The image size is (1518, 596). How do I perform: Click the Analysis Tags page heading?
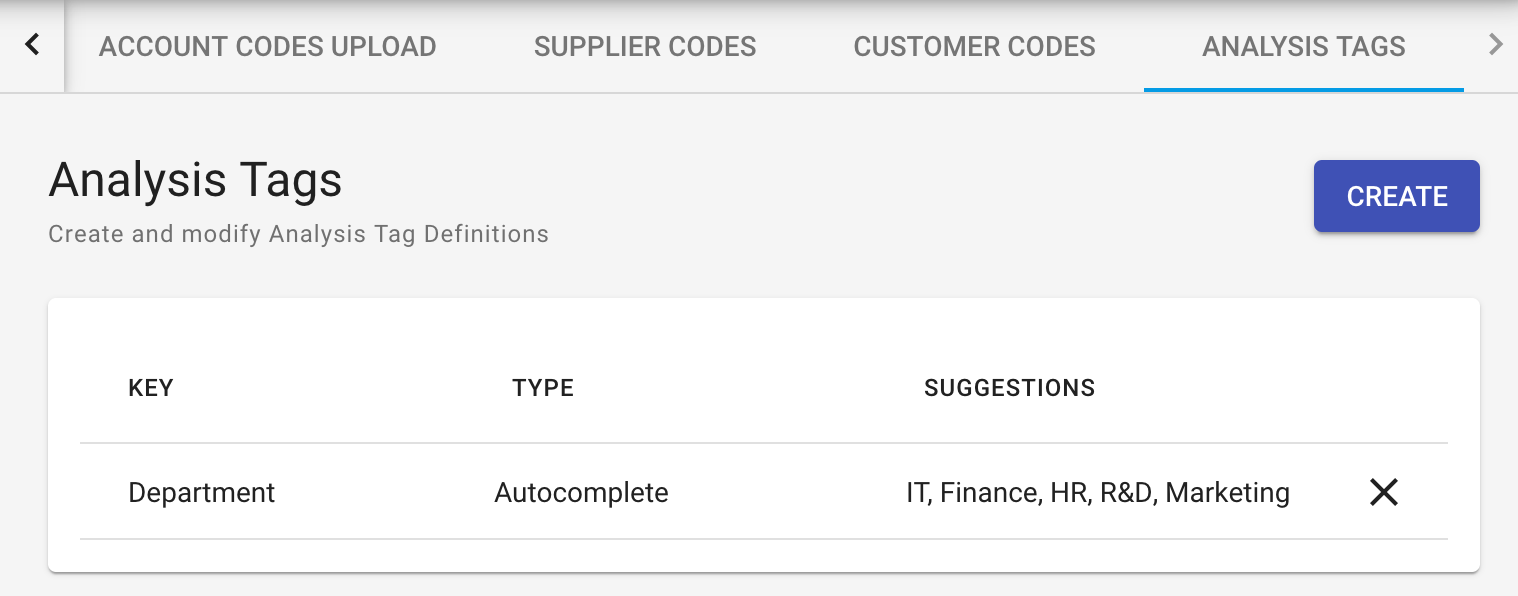tap(195, 180)
